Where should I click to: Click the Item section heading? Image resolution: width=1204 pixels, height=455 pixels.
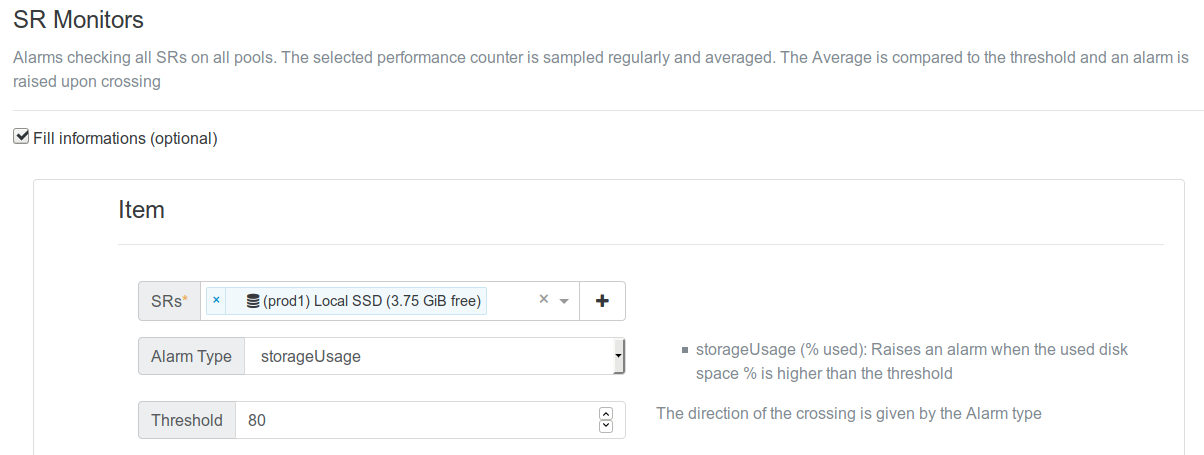tap(141, 210)
